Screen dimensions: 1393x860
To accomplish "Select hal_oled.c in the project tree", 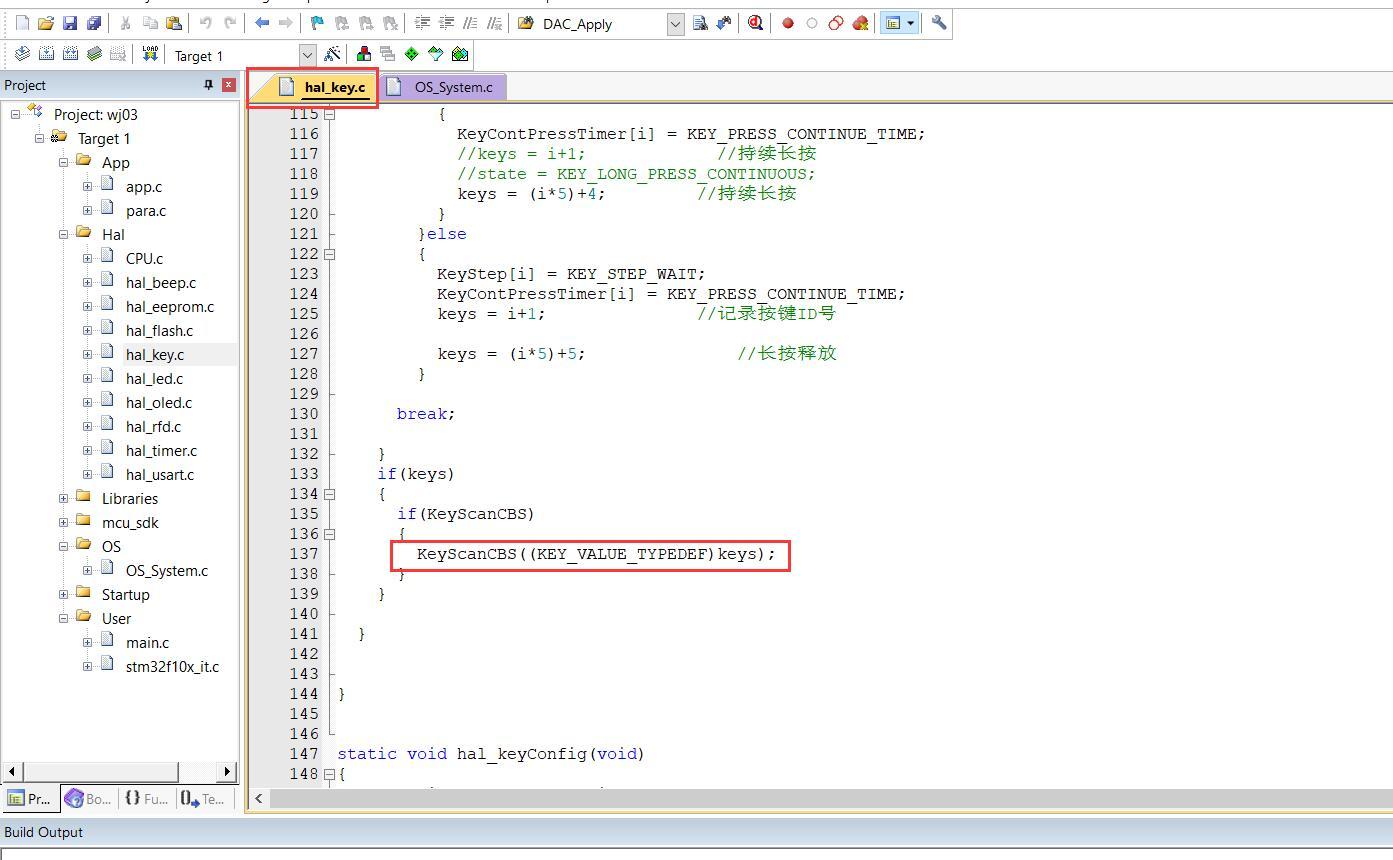I will [159, 402].
